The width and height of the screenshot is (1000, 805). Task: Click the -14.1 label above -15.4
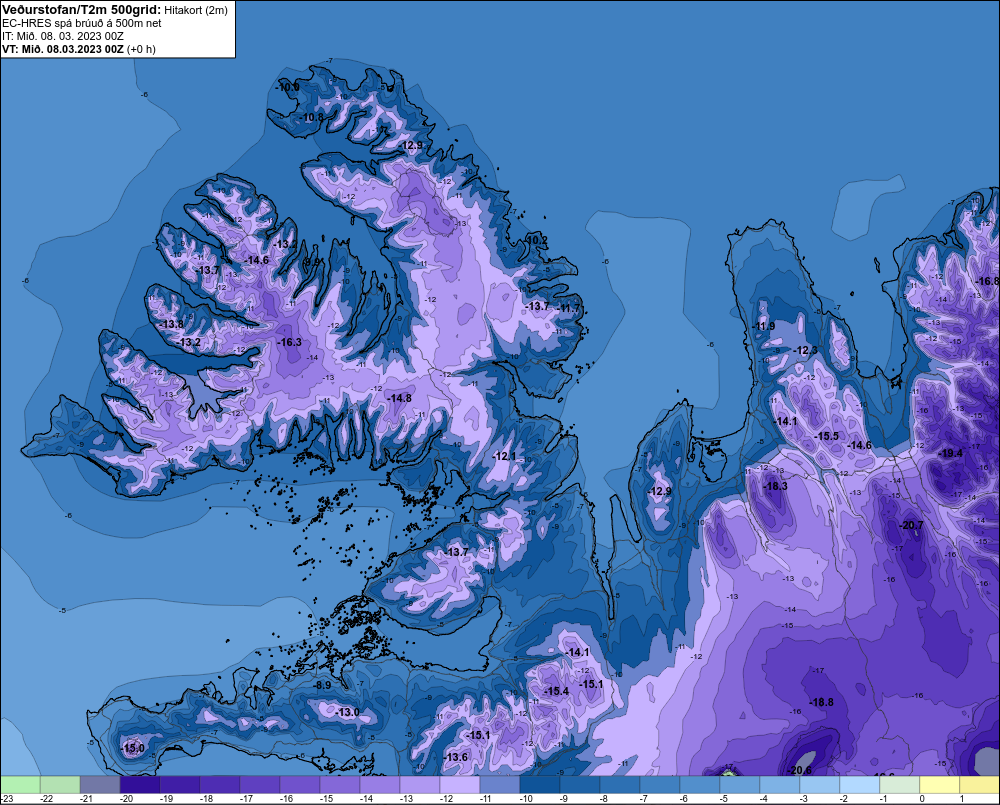tap(577, 652)
